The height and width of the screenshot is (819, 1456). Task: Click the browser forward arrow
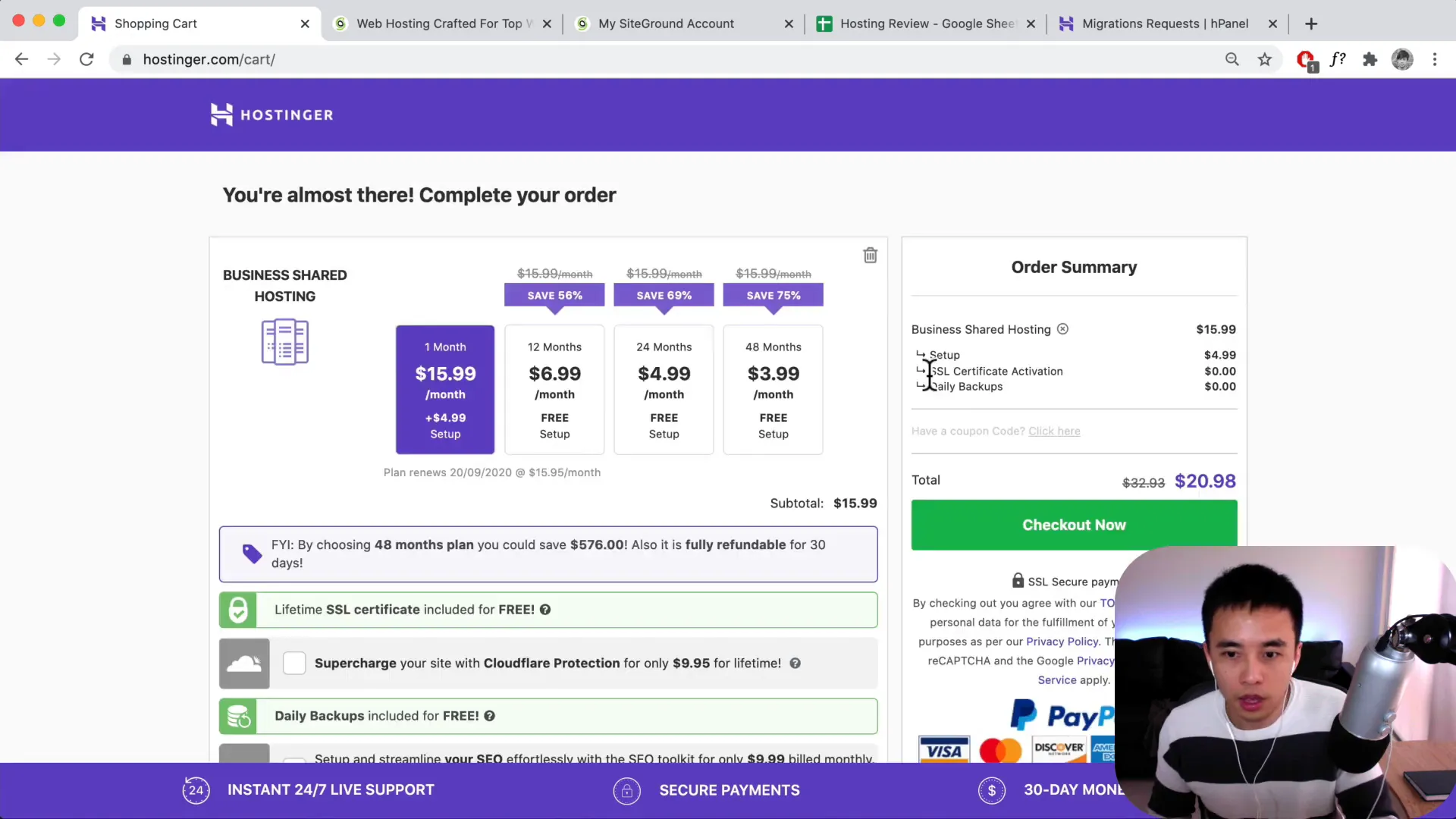coord(54,59)
